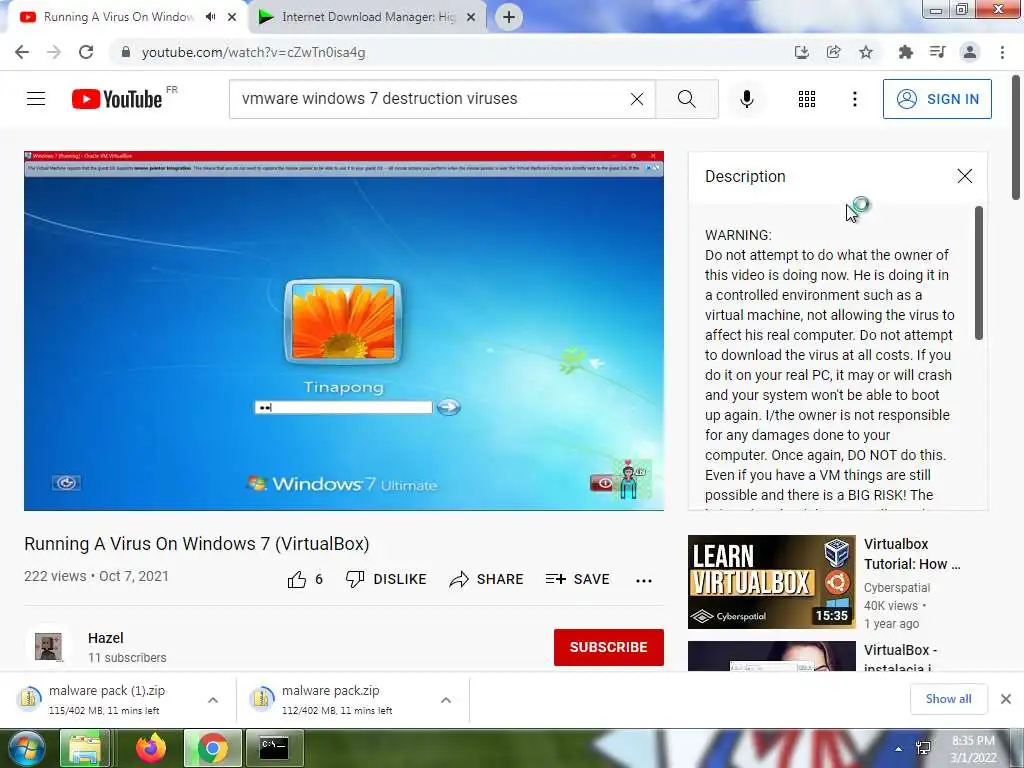Open the YouTube apps grid
Viewport: 1024px width, 768px height.
tap(807, 99)
